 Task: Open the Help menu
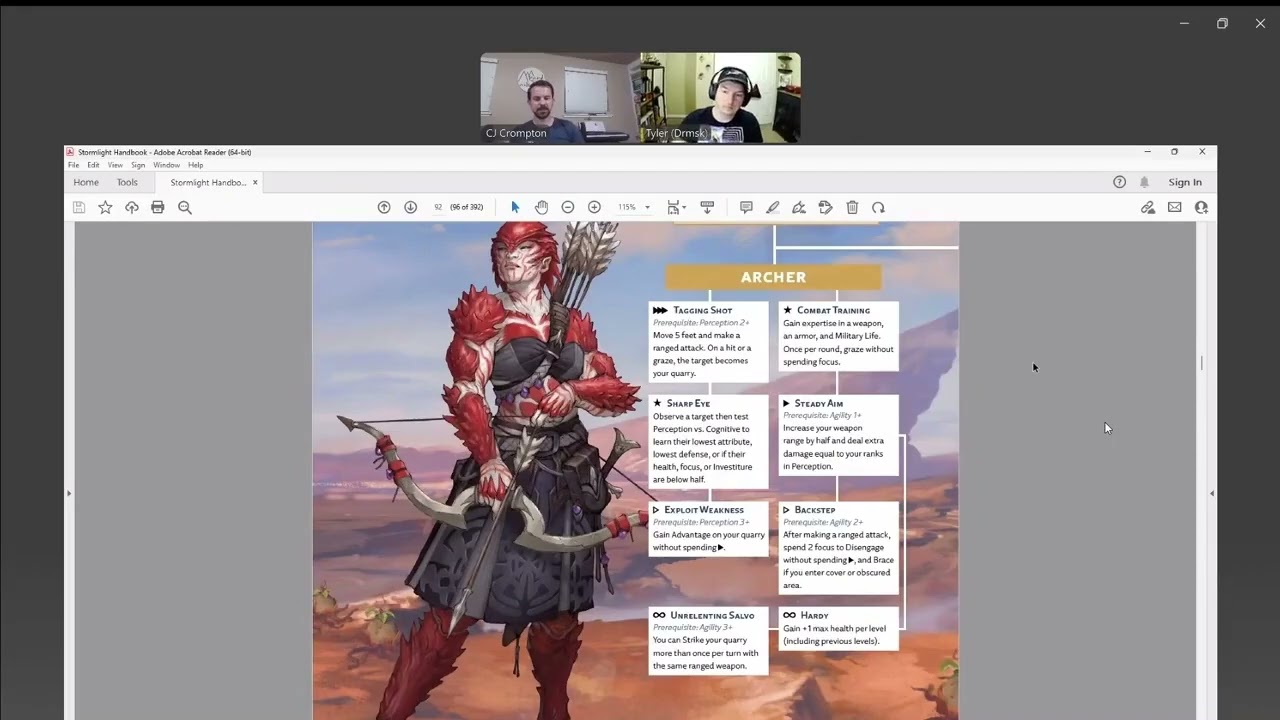195,165
